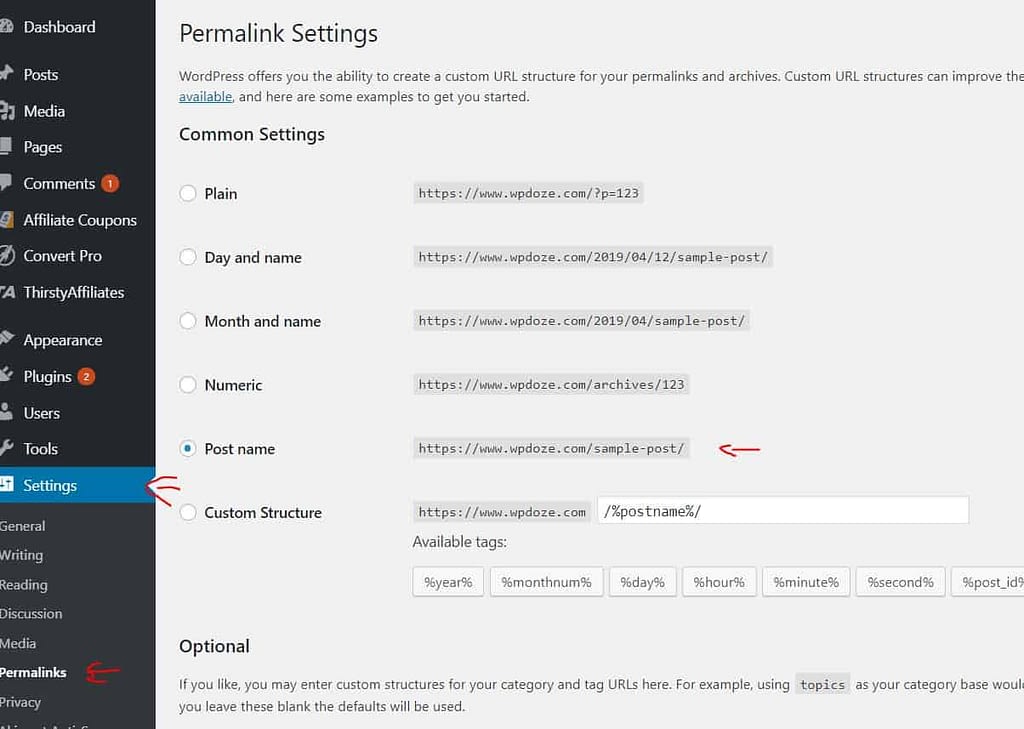Image resolution: width=1024 pixels, height=729 pixels.
Task: Click the Appearance paintbrush icon
Action: pos(7,338)
